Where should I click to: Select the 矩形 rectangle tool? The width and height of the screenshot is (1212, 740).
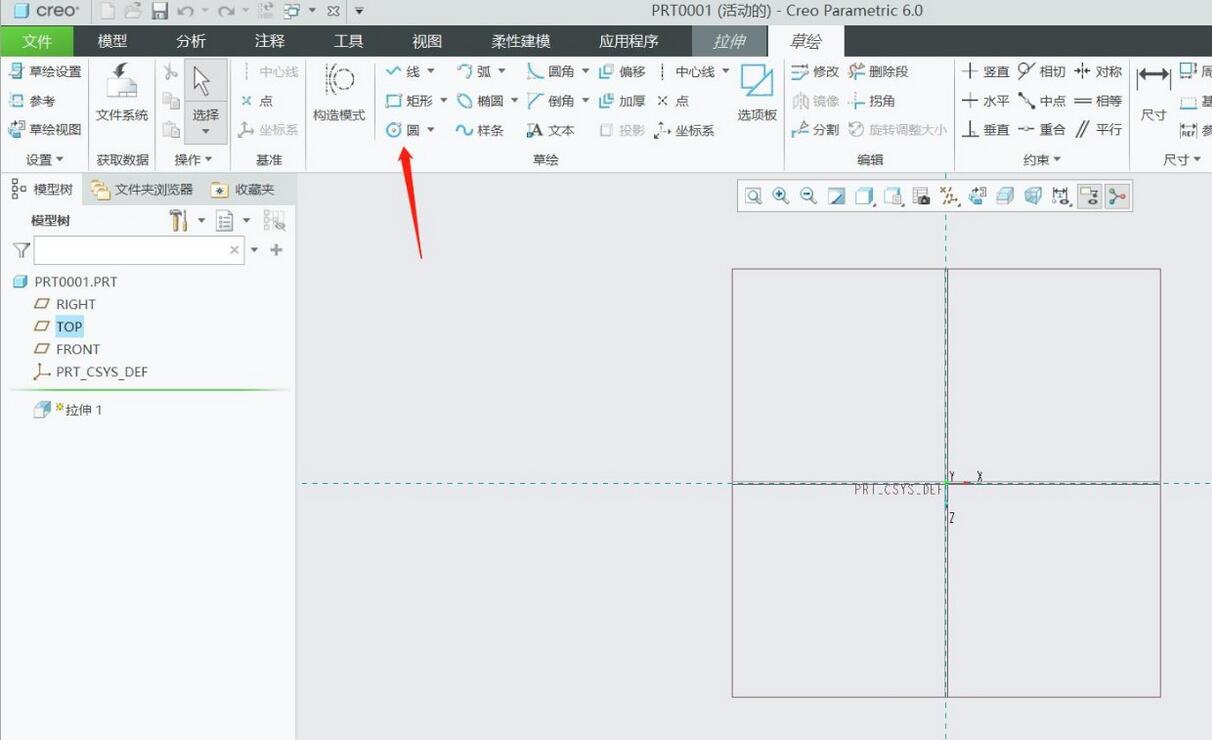click(x=410, y=101)
